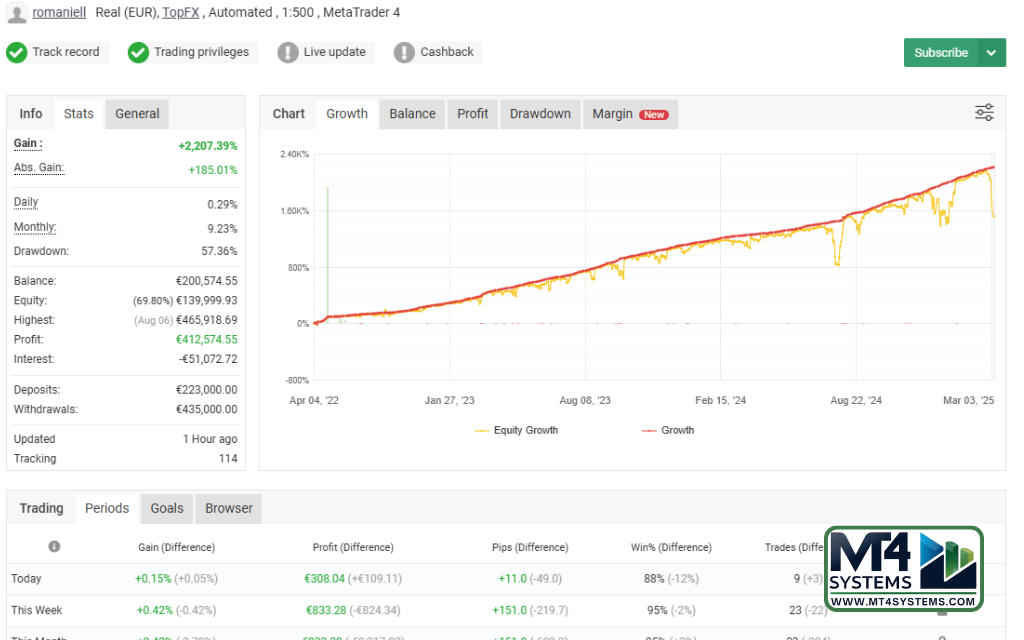Image resolution: width=1024 pixels, height=640 pixels.
Task: Click the Track record green check icon
Action: pos(17,53)
